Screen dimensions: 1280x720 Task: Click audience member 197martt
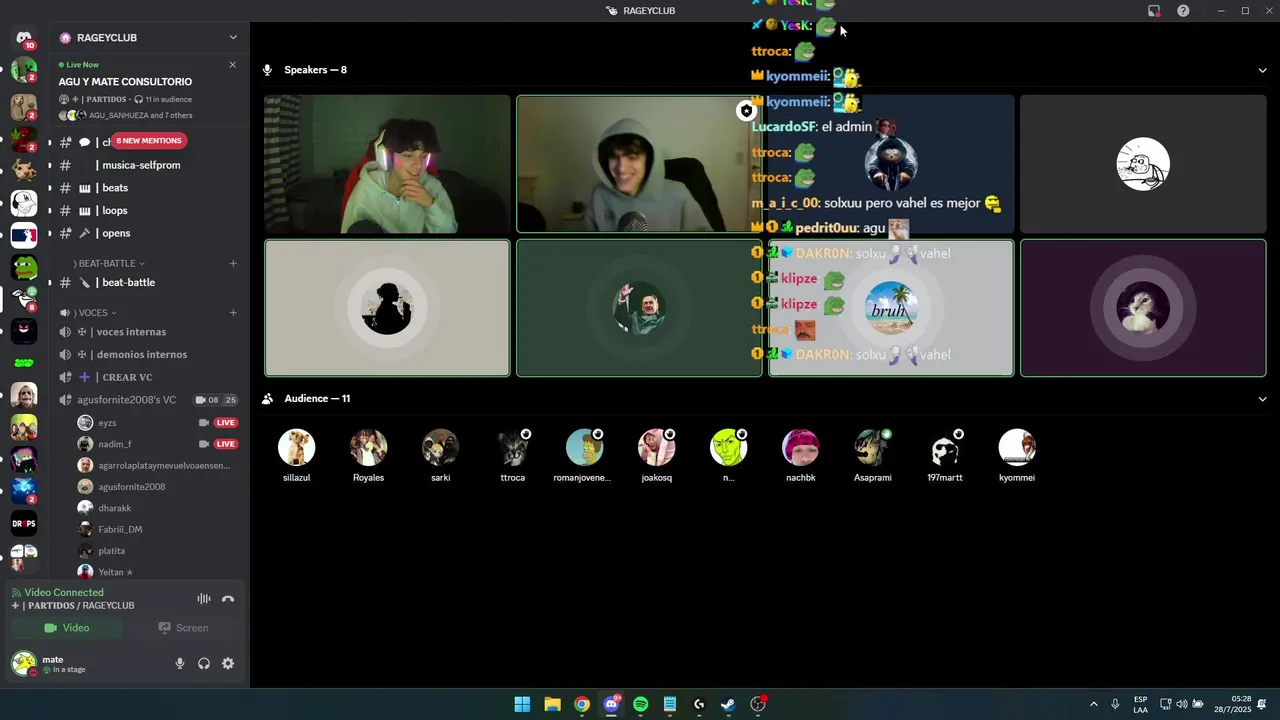pos(945,456)
